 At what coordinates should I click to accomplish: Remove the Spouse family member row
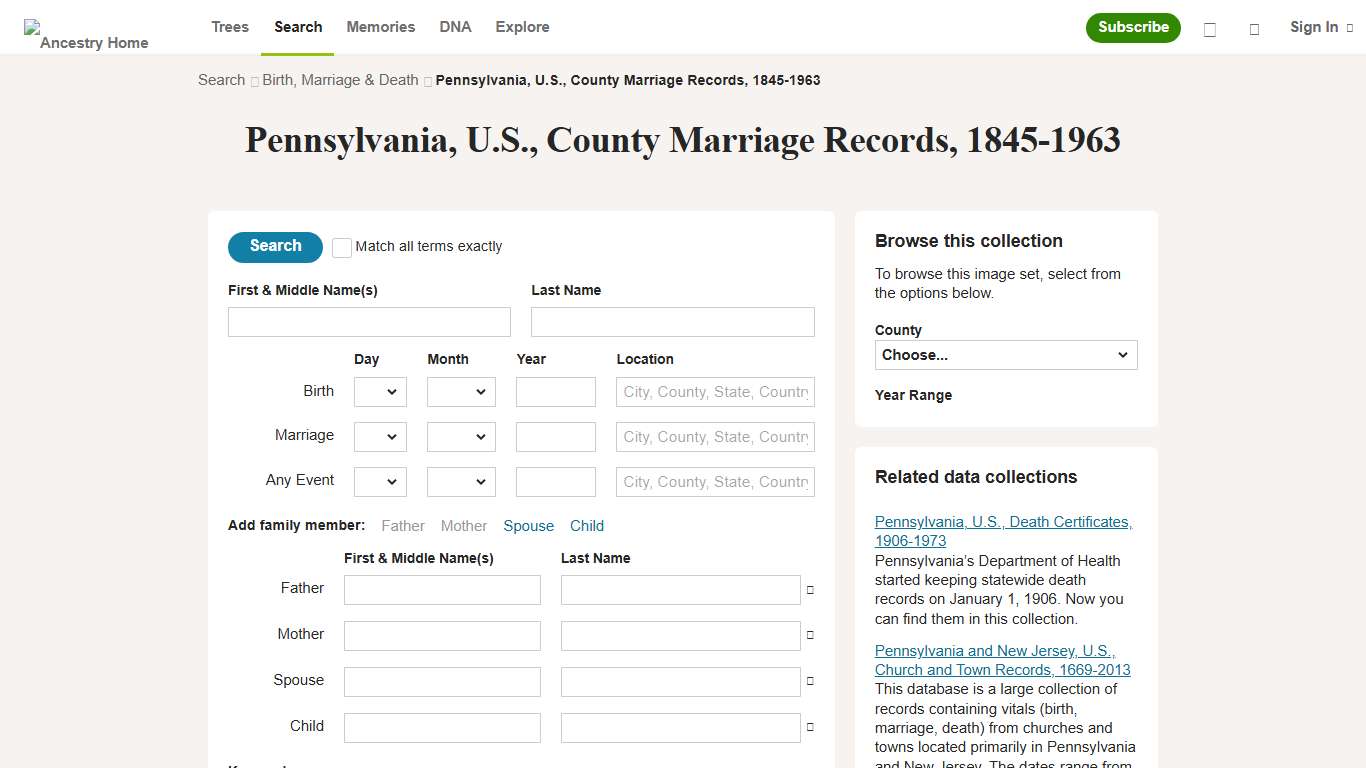point(810,681)
